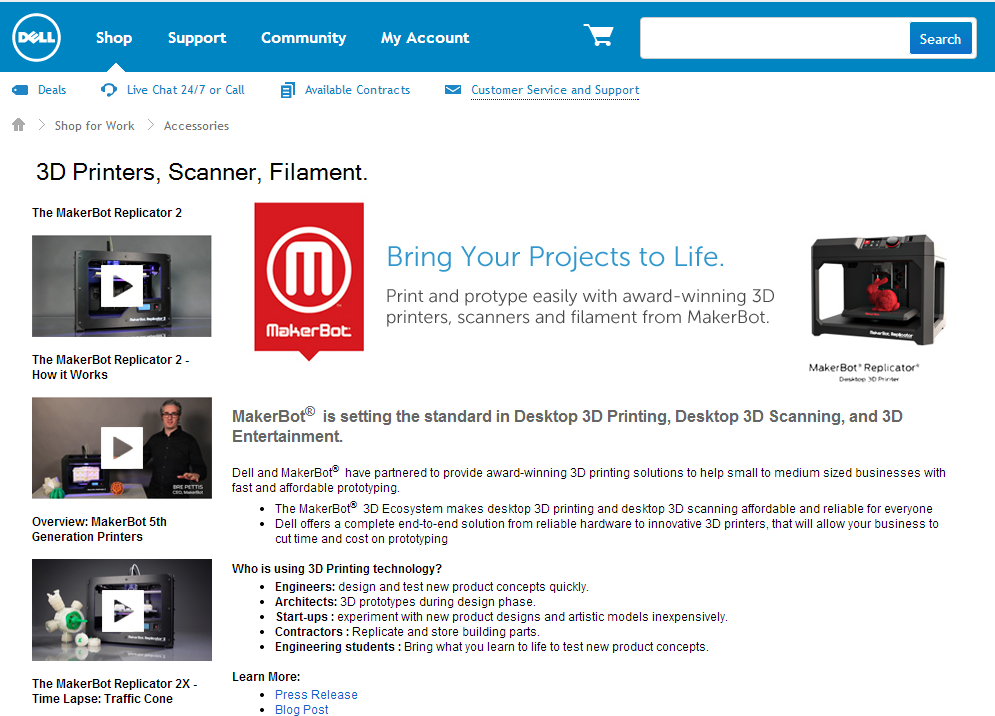Open the Community menu
The image size is (995, 716).
click(x=303, y=38)
